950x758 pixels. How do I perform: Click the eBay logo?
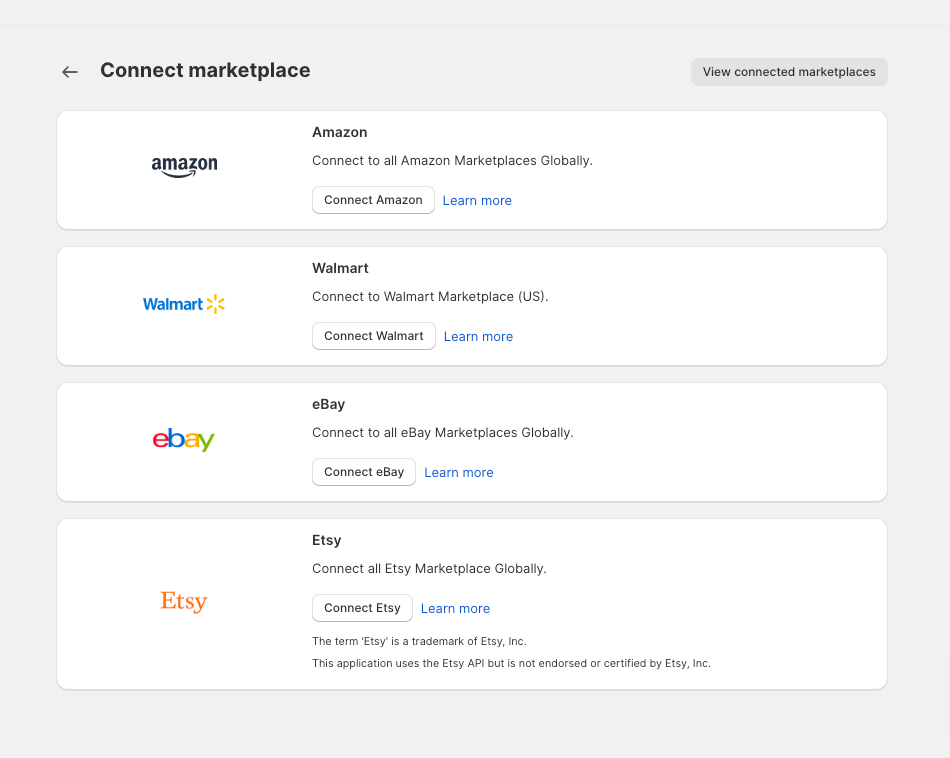(184, 439)
